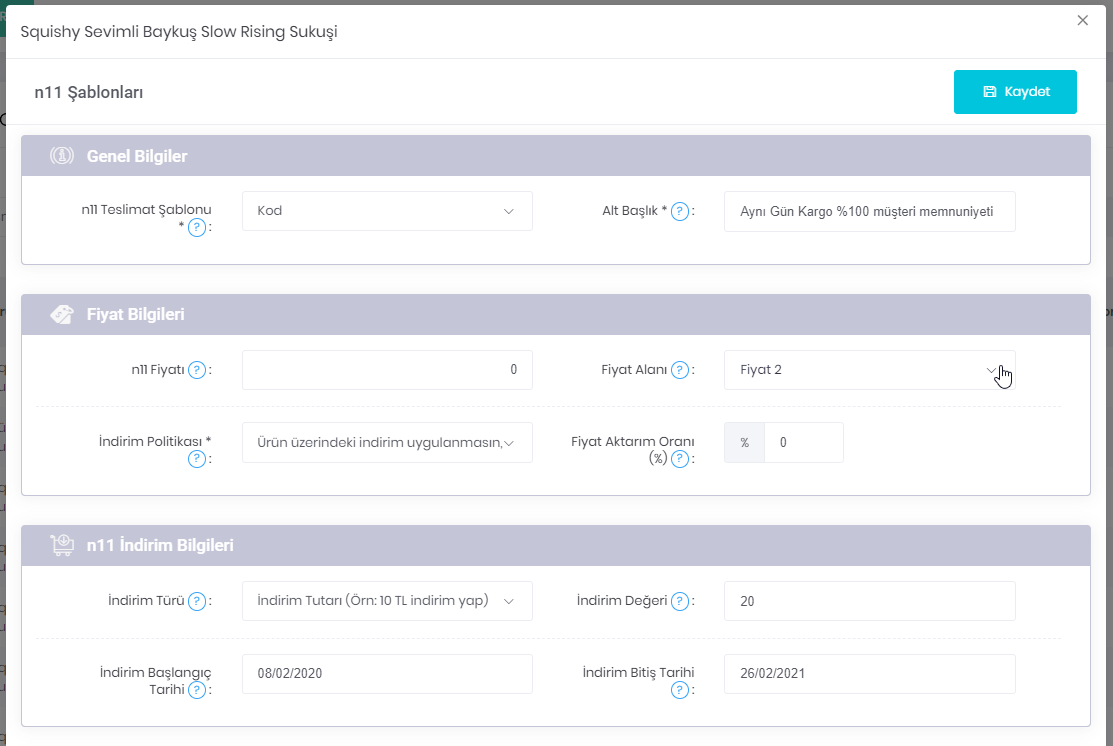The width and height of the screenshot is (1113, 746).
Task: Click the n11 Fiyatı help icon
Action: click(x=197, y=370)
